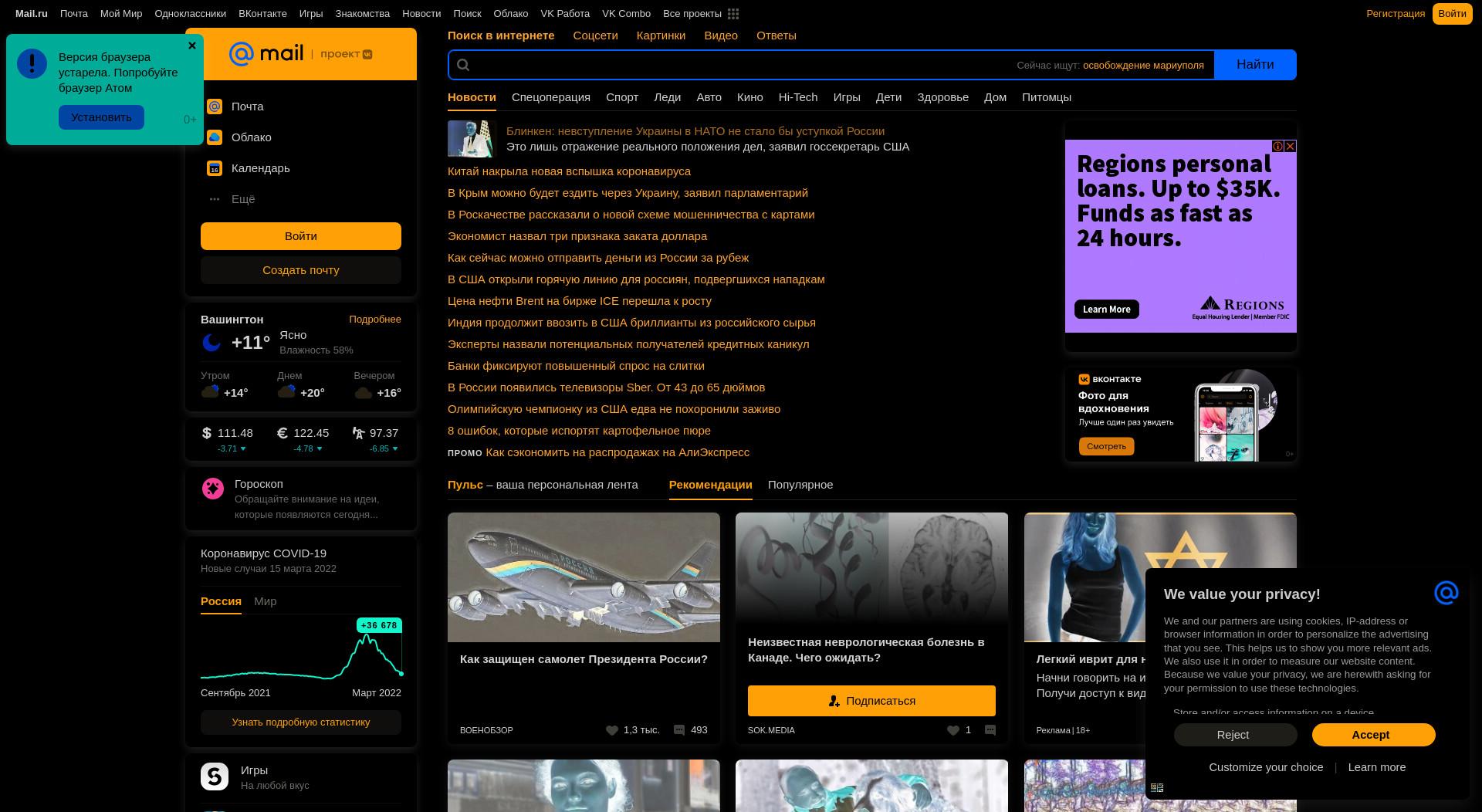Click the afternoon weather icon
Viewport: 1482px width, 812px height.
coord(286,392)
